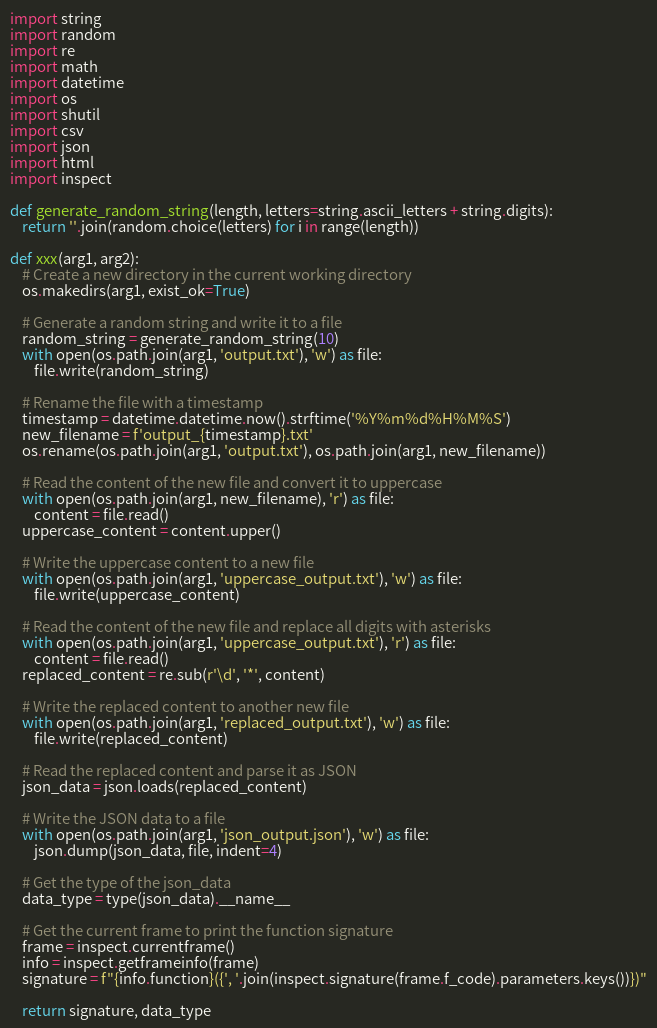Click the line starting 'signature = f"{info.function}'
Screen dimensions: 657x1028
(334, 979)
